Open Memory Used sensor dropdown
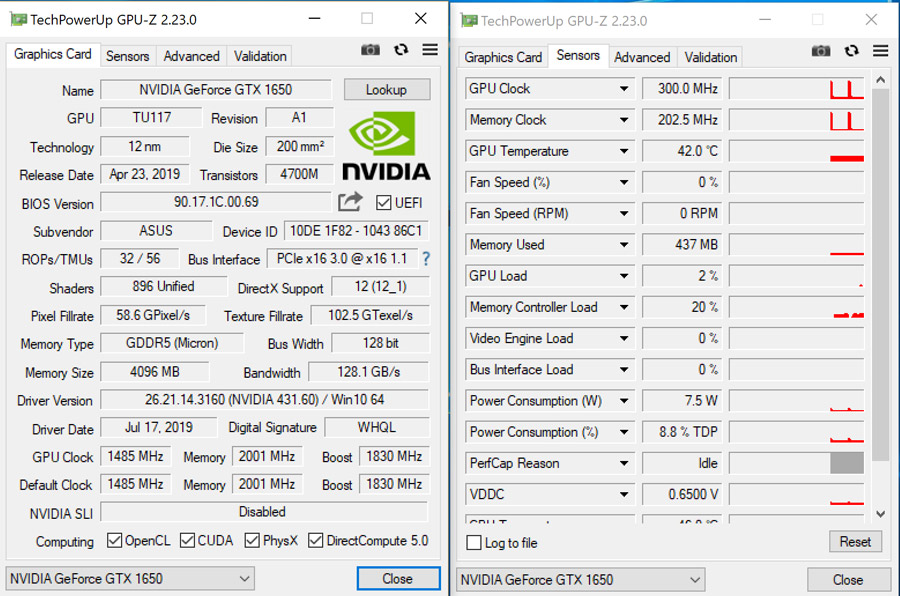This screenshot has width=900, height=596. (x=623, y=245)
